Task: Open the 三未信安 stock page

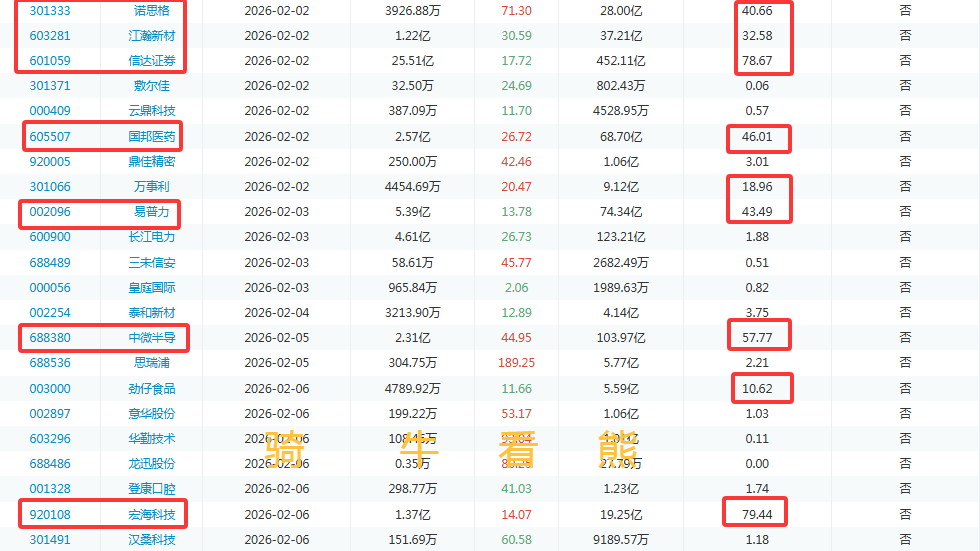Action: click(x=152, y=263)
